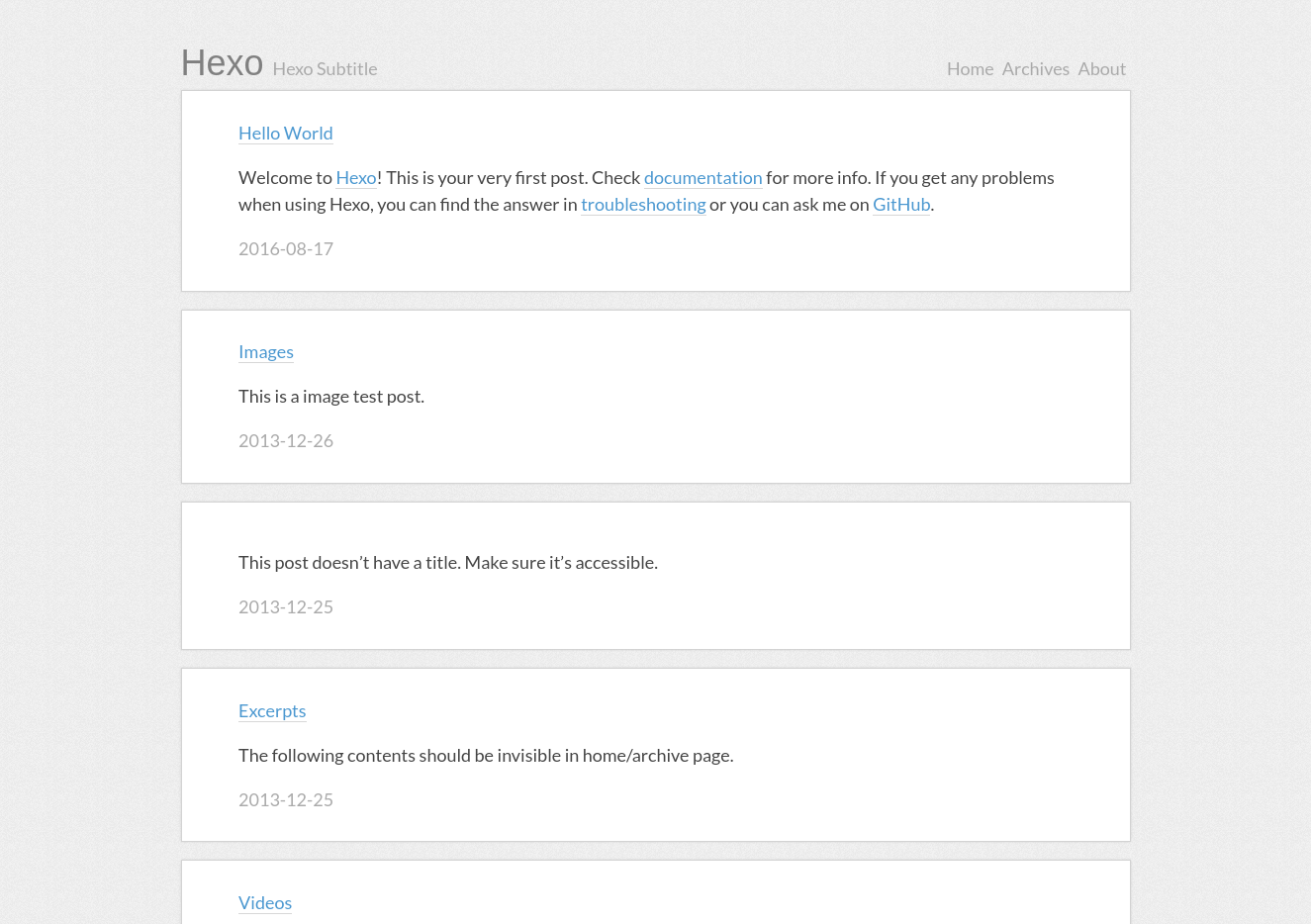Click the date under the Excerpts post

[286, 800]
